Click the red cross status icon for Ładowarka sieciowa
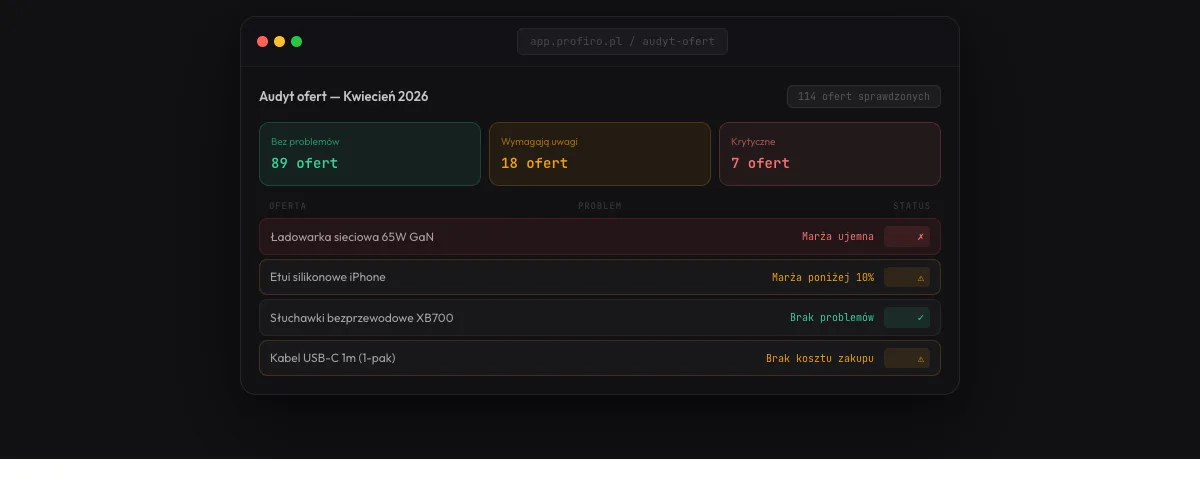 [907, 237]
